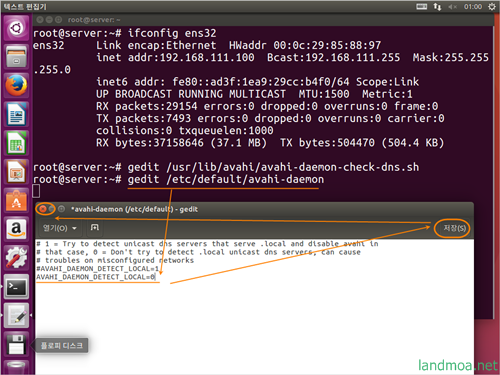The image size is (500, 375).
Task: Click the gedit title bar avahi-daemon
Action: 134,209
